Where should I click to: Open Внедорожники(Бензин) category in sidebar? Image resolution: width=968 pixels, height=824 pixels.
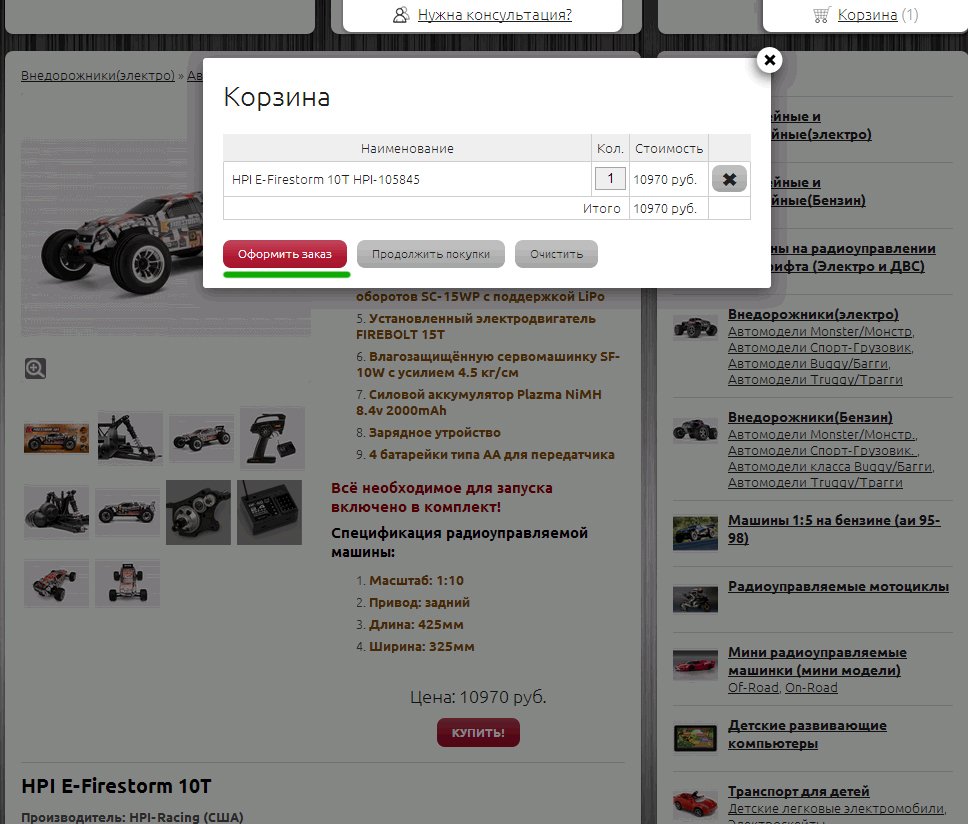click(810, 417)
